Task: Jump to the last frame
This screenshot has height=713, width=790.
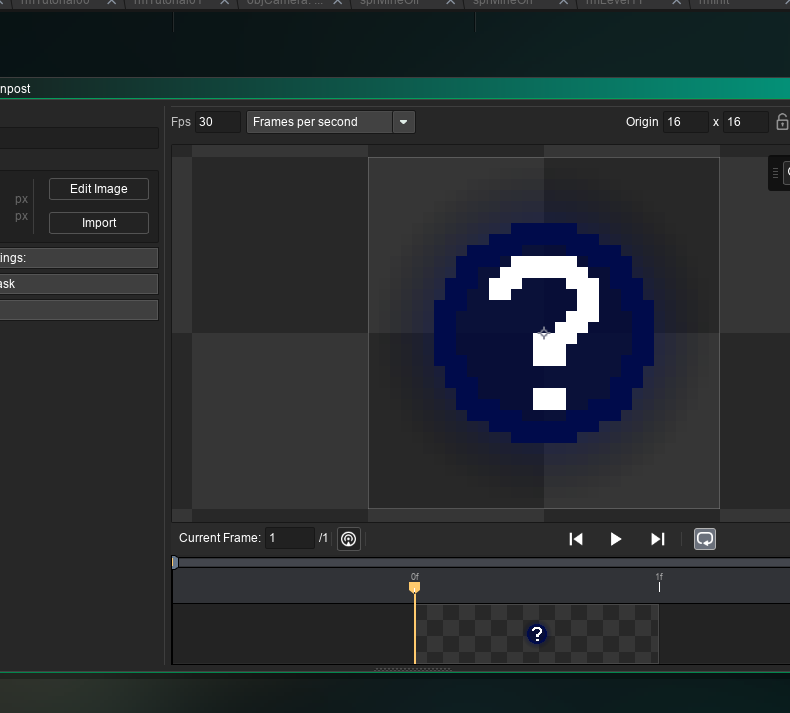Action: (657, 539)
